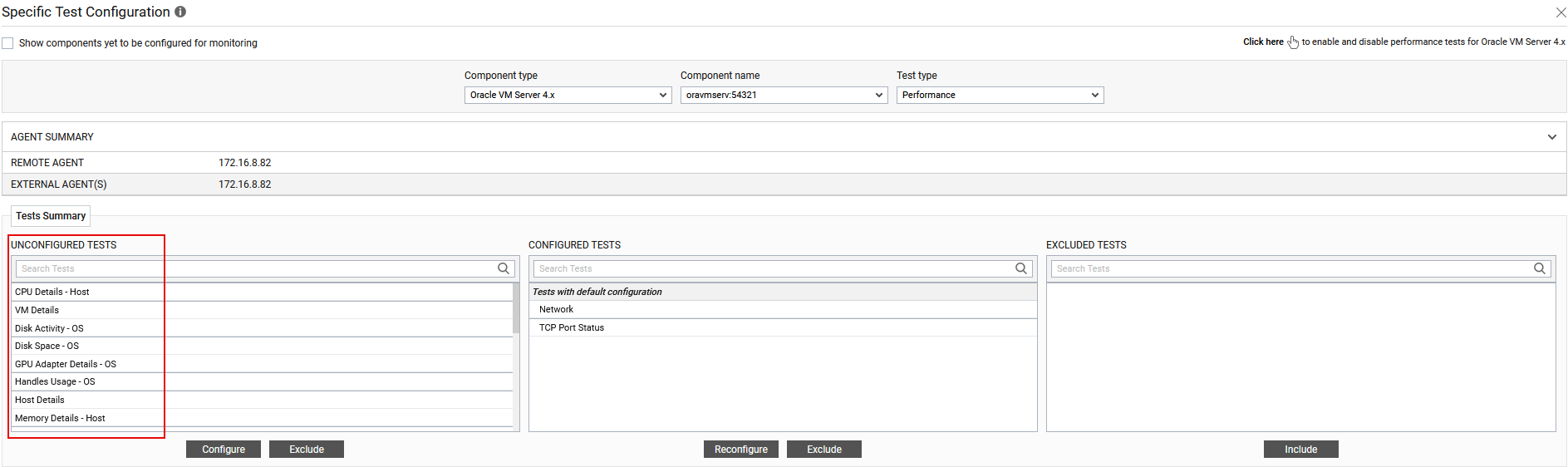Collapse the Agent Summary section
Image resolution: width=1568 pixels, height=467 pixels.
[x=1551, y=137]
